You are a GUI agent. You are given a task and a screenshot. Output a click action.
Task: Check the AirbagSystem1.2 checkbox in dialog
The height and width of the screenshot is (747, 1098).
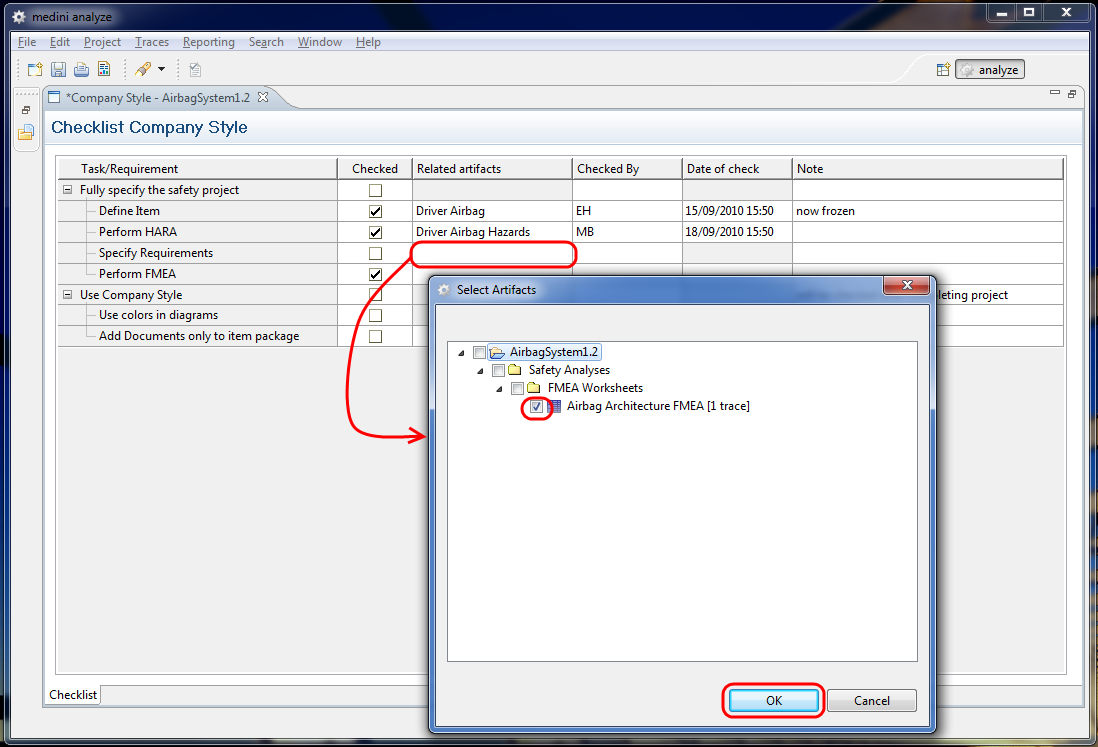pyautogui.click(x=480, y=352)
